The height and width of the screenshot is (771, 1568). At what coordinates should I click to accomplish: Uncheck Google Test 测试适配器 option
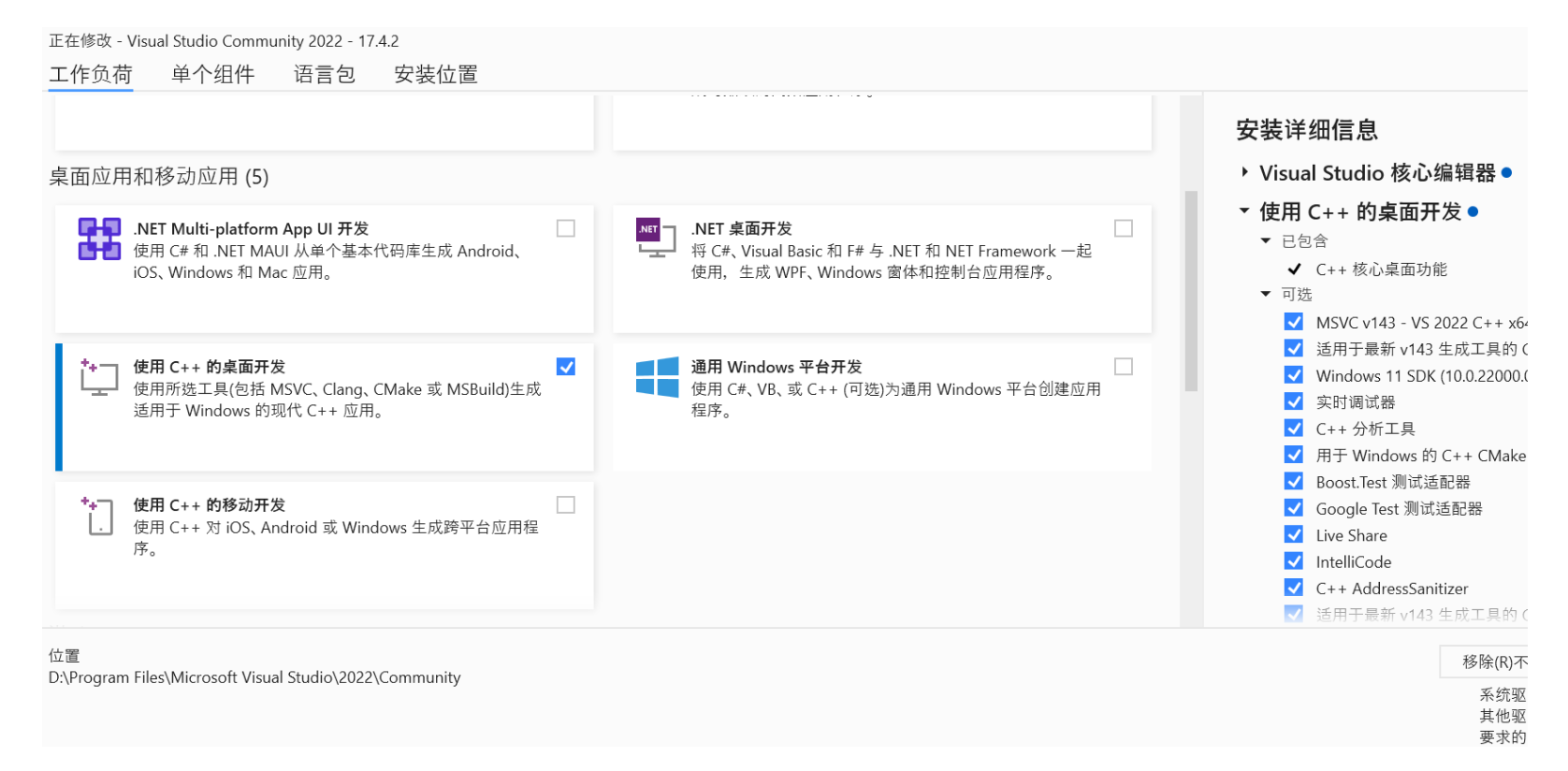tap(1294, 508)
